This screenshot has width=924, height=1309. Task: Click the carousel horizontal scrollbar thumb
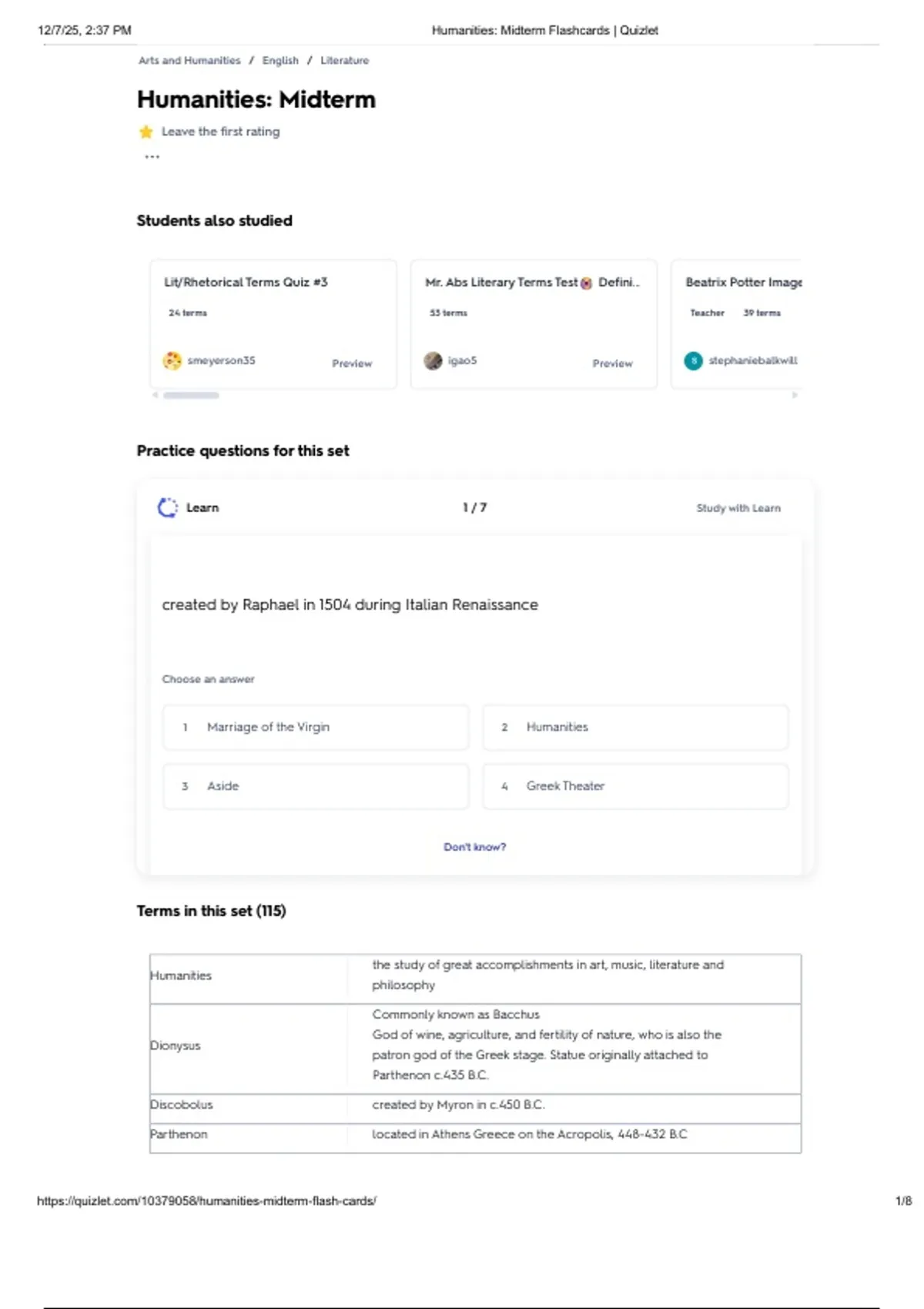coord(191,395)
